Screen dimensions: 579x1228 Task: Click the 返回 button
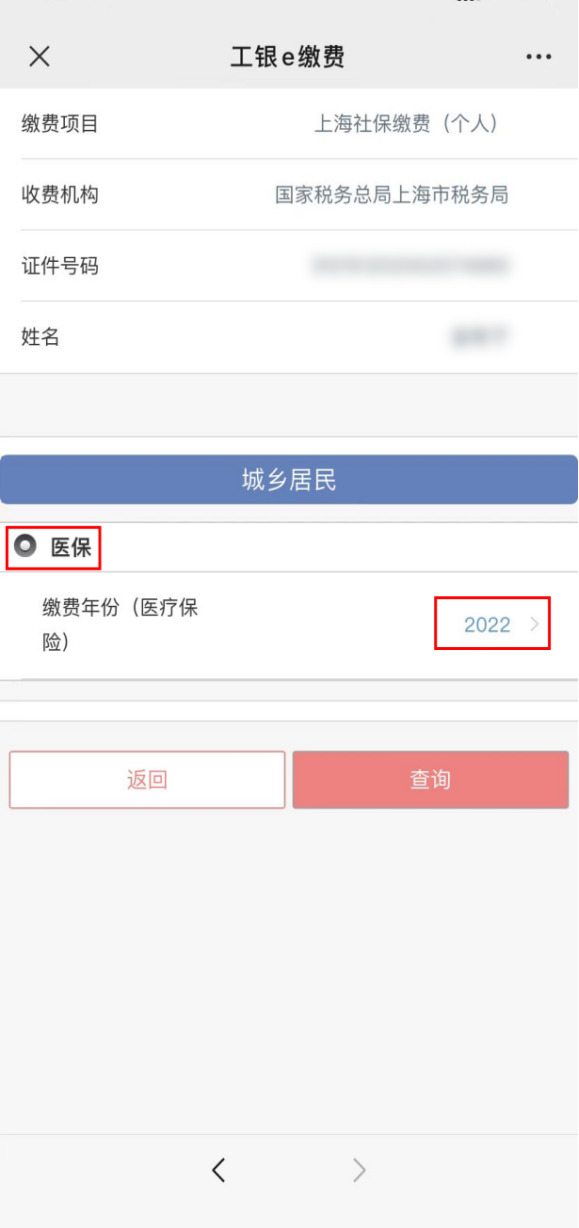click(147, 780)
